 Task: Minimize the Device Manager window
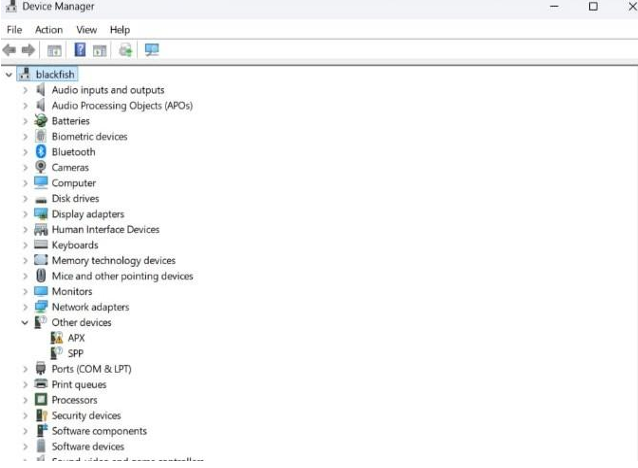(554, 7)
